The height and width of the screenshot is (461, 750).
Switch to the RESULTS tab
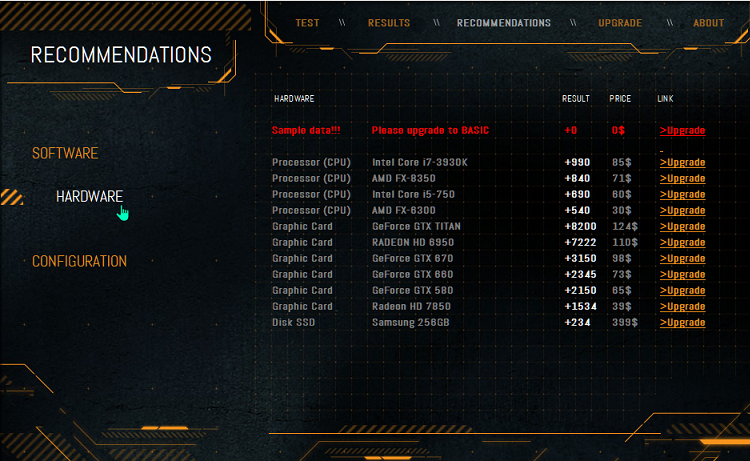[x=389, y=23]
